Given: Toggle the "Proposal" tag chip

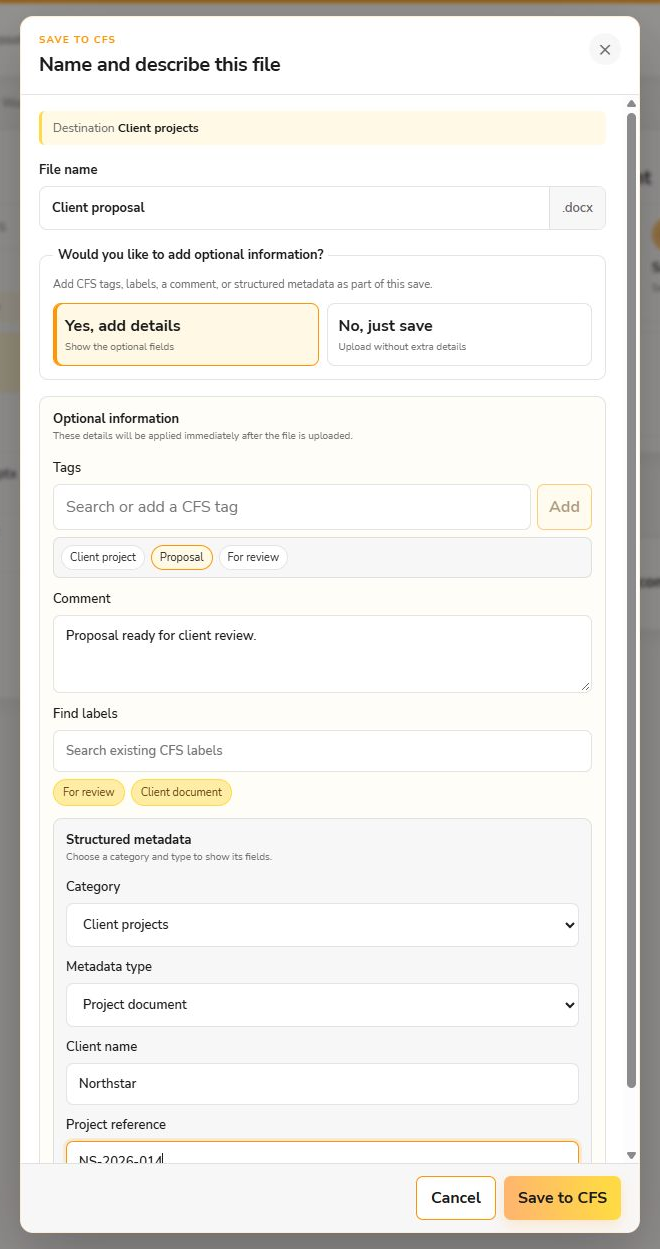Looking at the screenshot, I should tap(182, 557).
